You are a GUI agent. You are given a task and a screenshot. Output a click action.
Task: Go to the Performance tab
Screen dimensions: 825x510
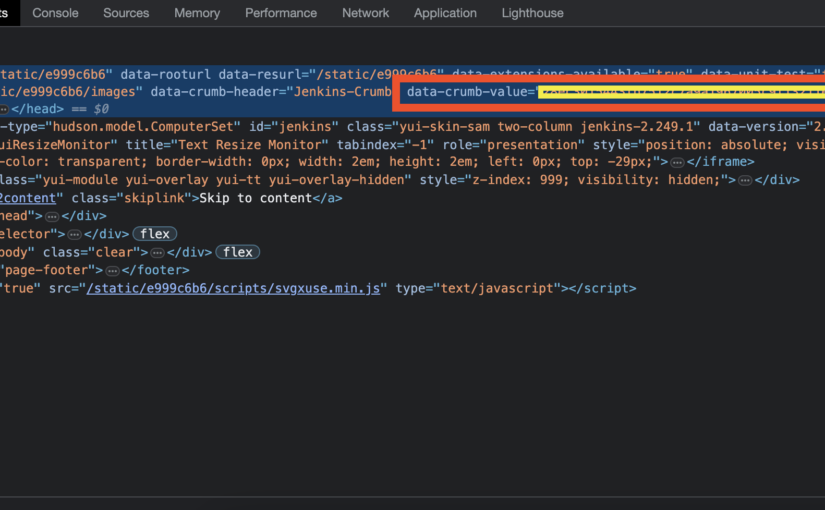281,13
